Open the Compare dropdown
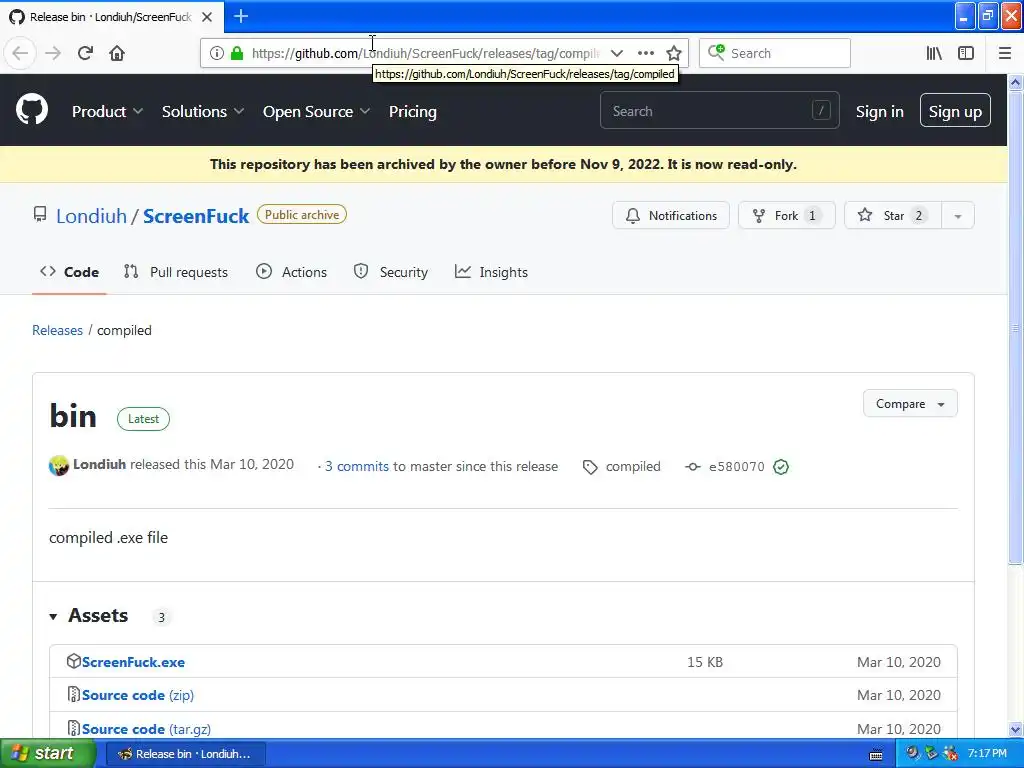The width and height of the screenshot is (1024, 768). 910,404
